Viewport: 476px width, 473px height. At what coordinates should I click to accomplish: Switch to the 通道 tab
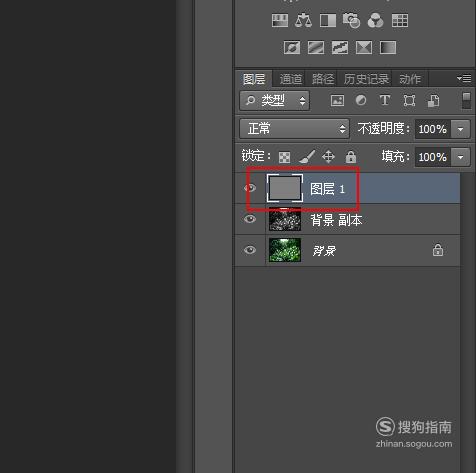[291, 79]
